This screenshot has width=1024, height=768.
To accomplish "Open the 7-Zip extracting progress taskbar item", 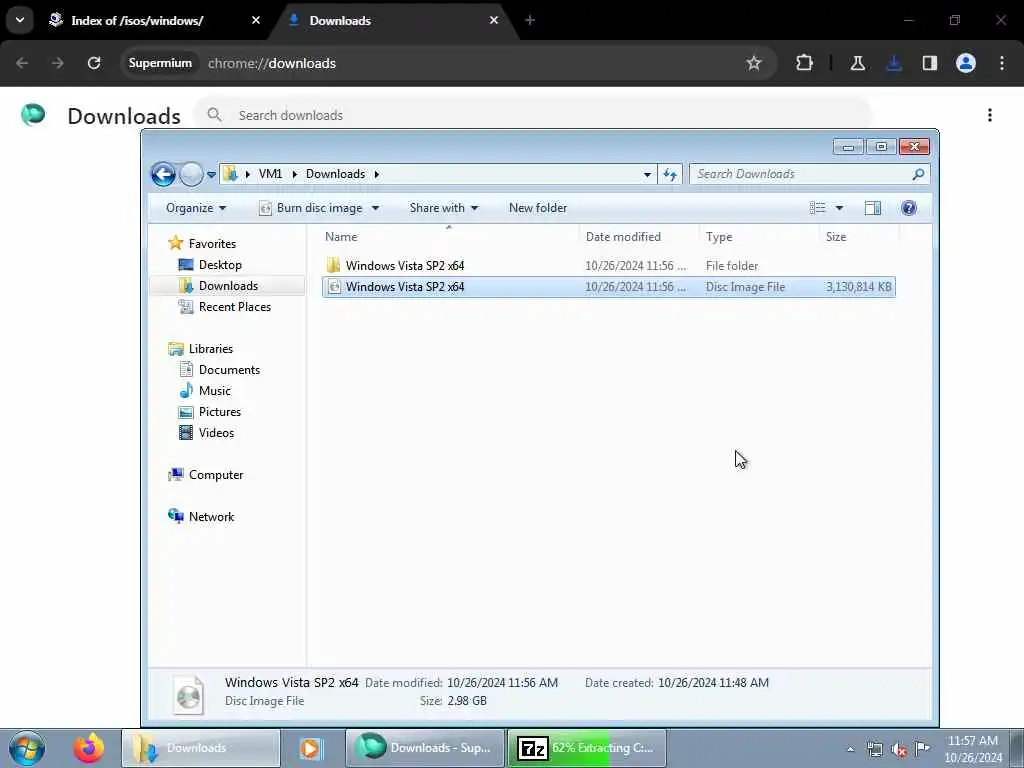I will click(587, 748).
